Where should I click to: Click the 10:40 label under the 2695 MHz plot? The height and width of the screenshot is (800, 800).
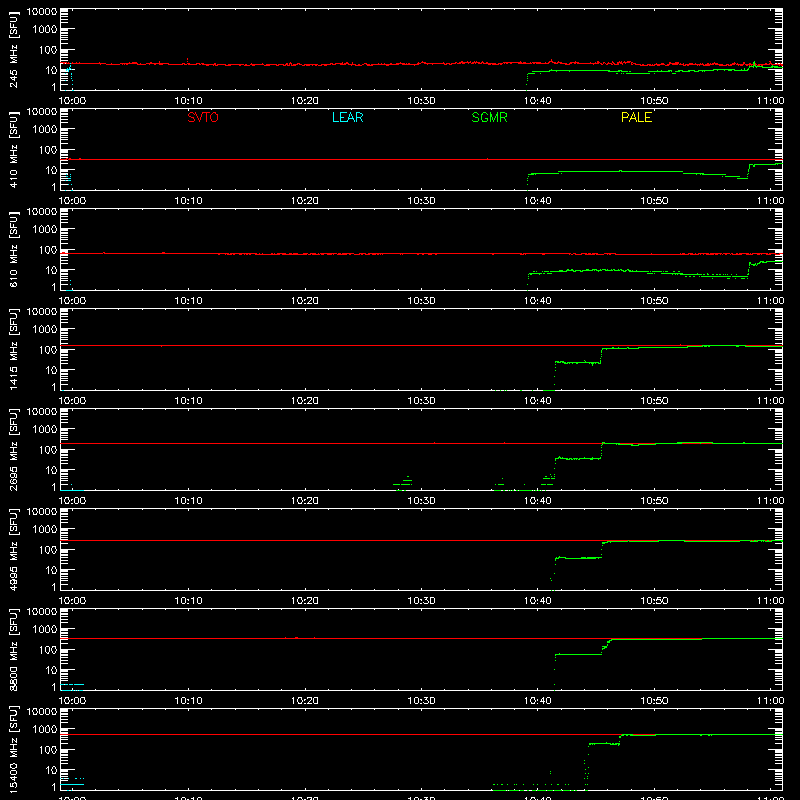(x=538, y=501)
